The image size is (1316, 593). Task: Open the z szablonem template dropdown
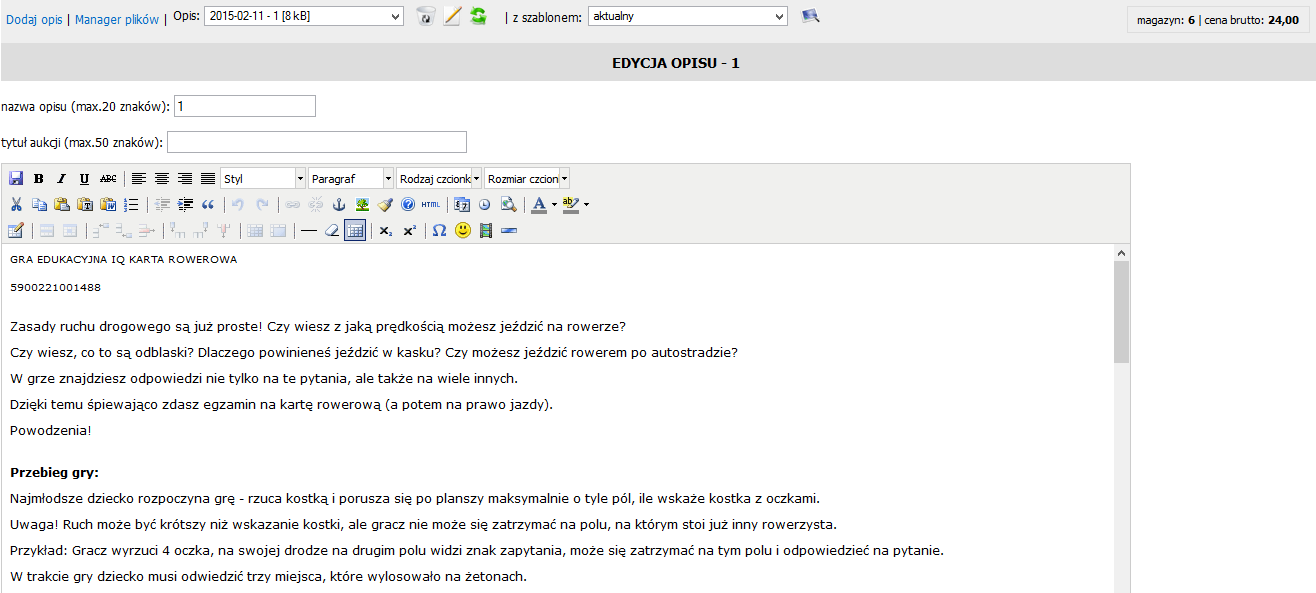click(688, 16)
